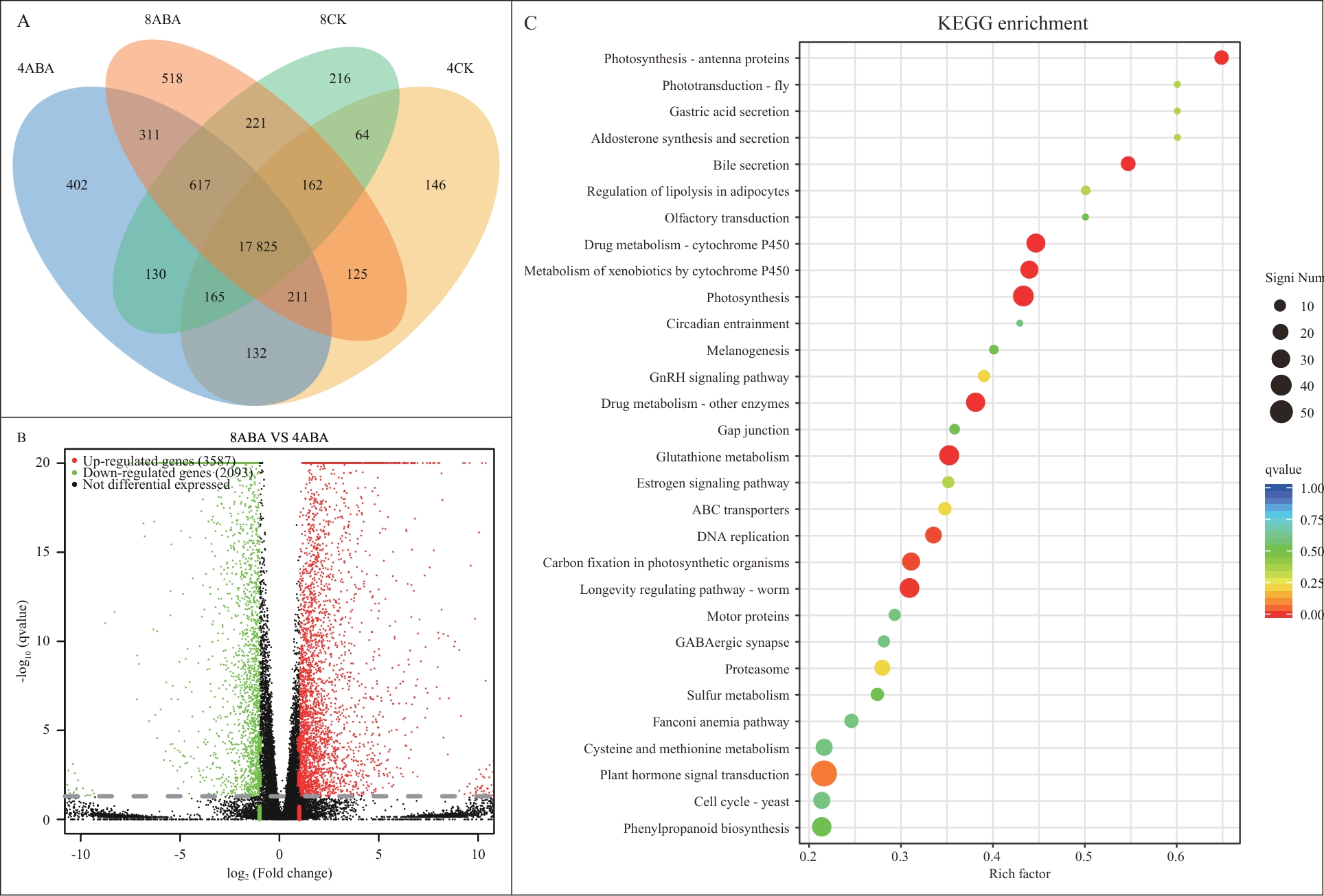Click the Photosynthesis - antenna proteins data point
The width and height of the screenshot is (1324, 896).
coord(1220,58)
